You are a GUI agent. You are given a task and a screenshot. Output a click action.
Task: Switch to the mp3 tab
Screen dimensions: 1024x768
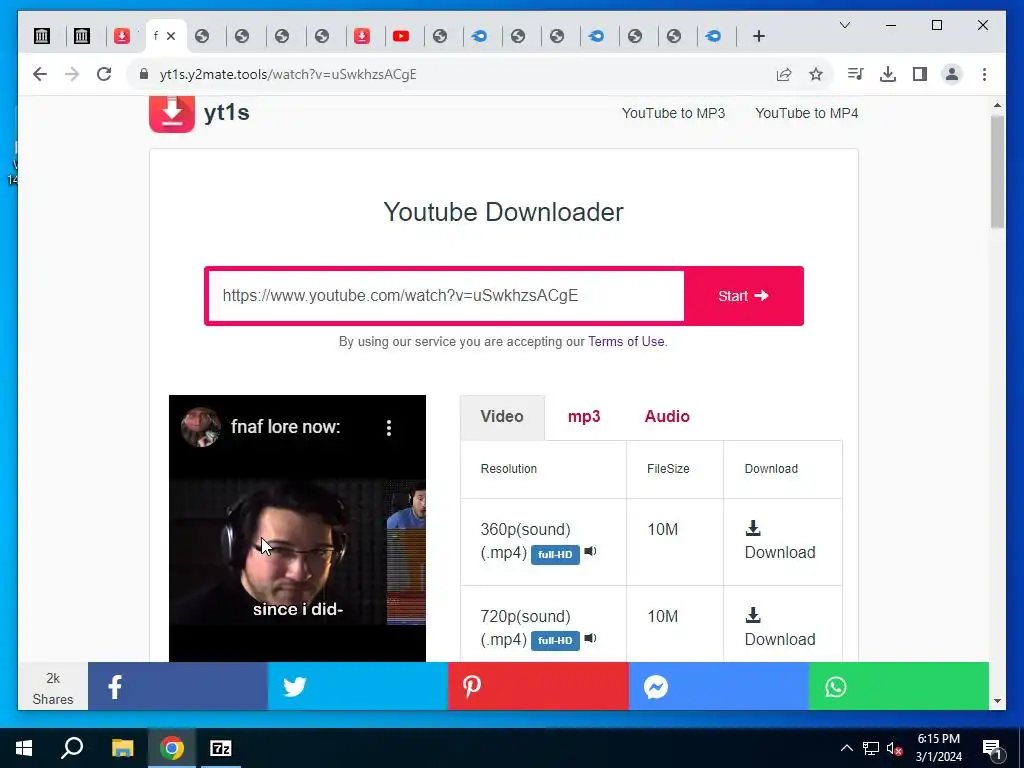tap(584, 417)
